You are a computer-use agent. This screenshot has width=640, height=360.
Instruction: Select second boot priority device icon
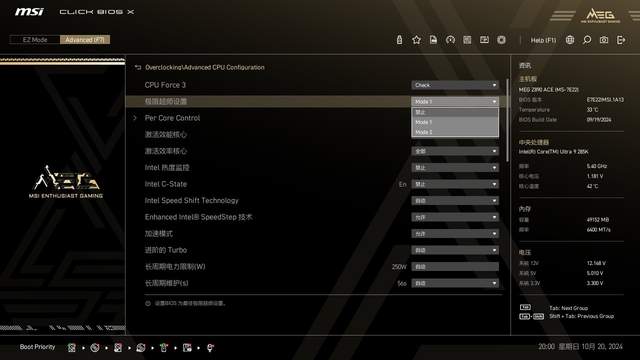click(x=95, y=347)
